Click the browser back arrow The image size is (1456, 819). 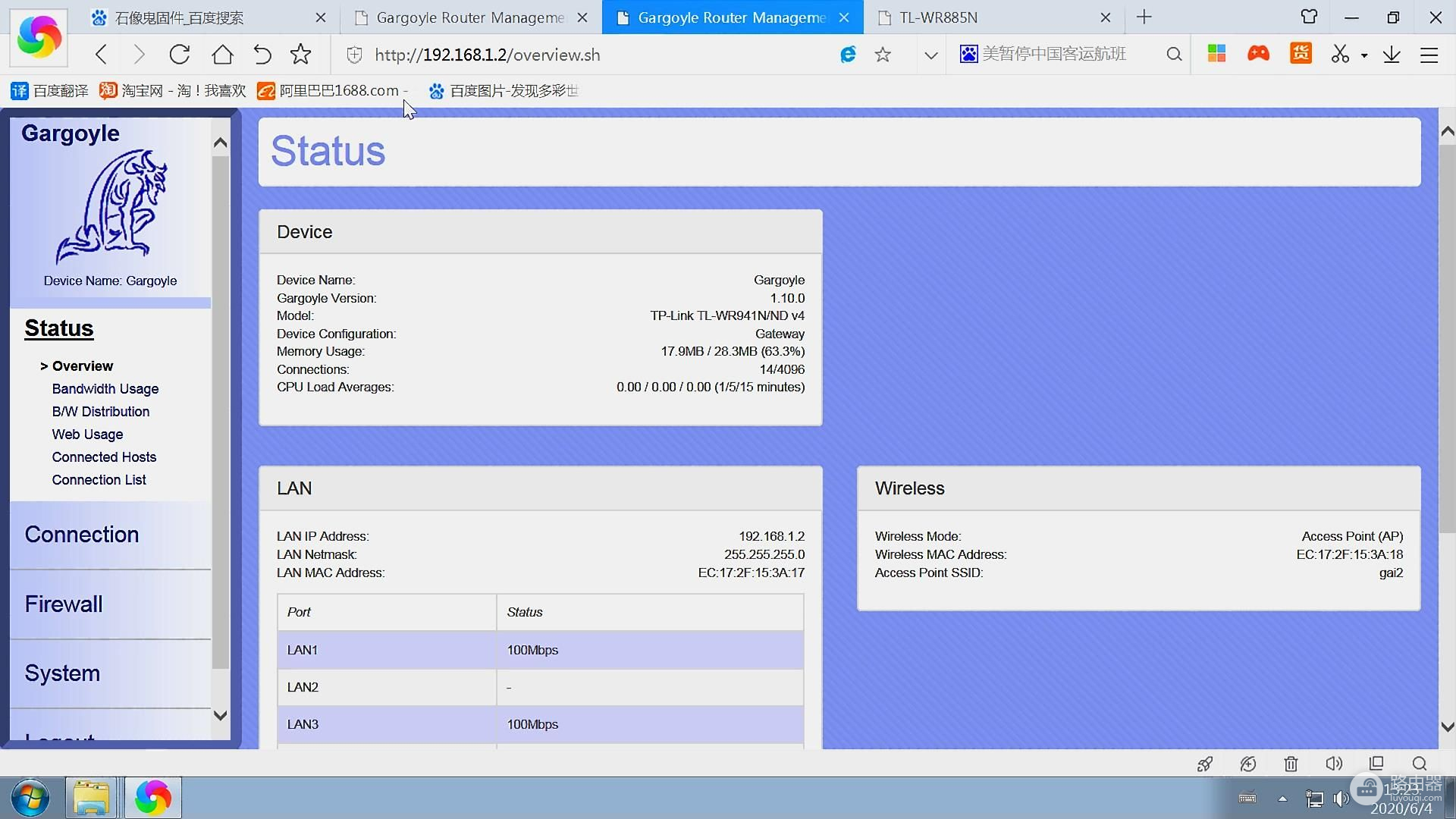102,55
